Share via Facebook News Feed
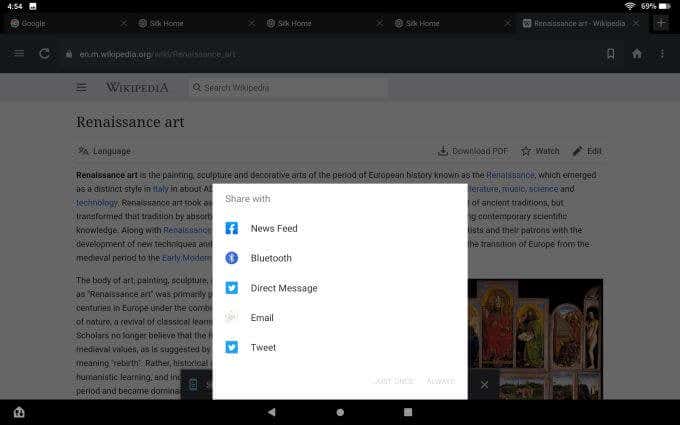Screen dimensions: 680x425 click(340, 229)
